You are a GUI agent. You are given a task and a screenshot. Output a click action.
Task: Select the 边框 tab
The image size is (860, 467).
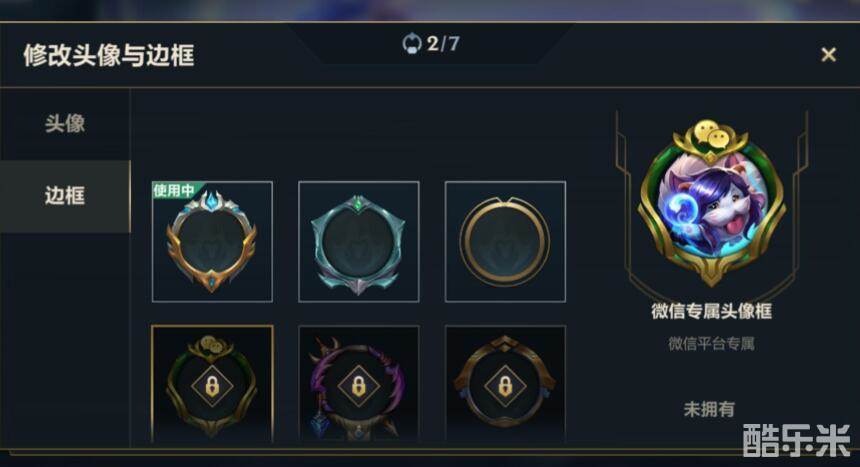point(65,196)
